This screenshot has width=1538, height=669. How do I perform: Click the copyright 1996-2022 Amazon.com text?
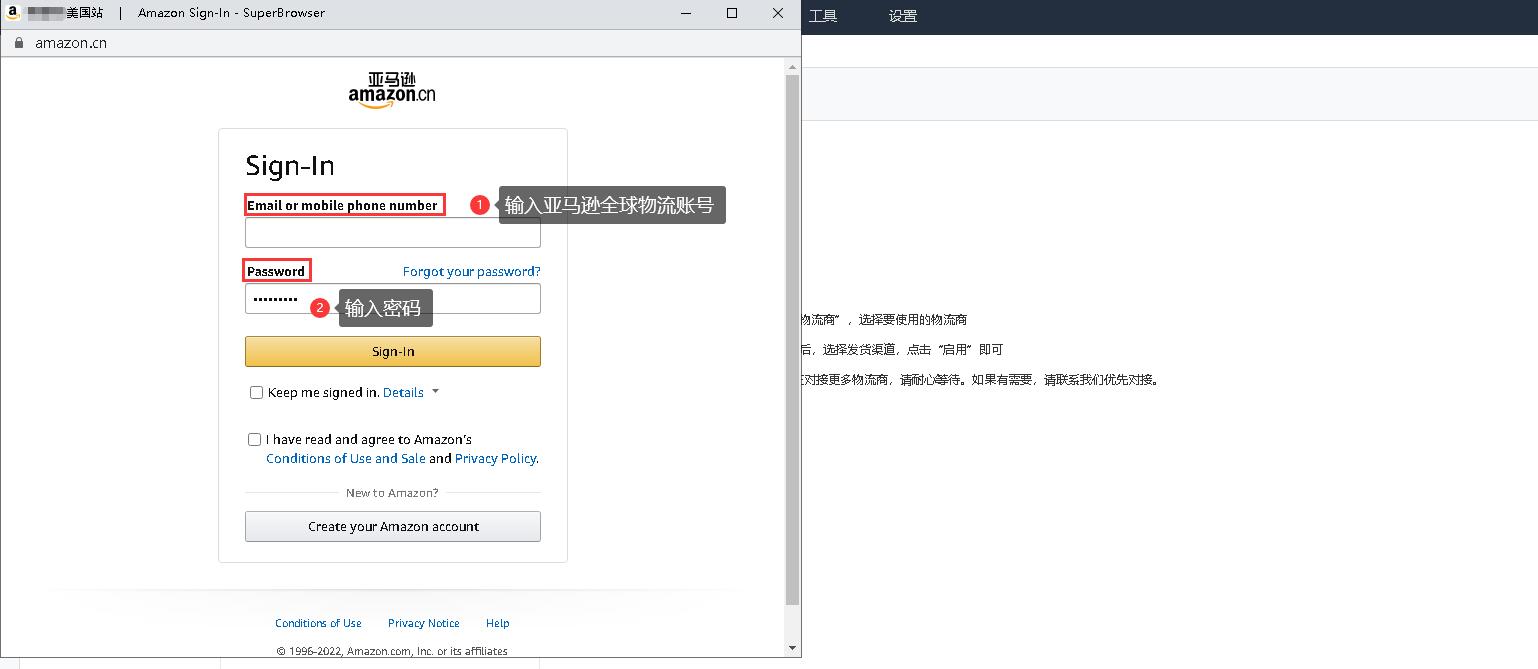click(392, 651)
